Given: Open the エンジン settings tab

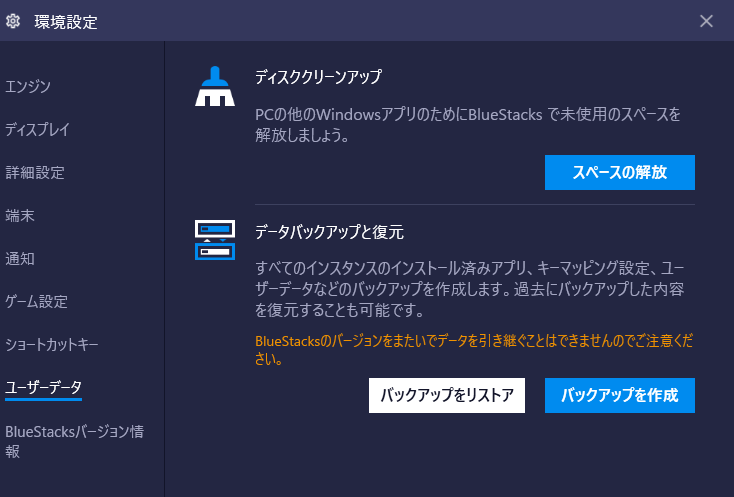Looking at the screenshot, I should coord(28,86).
